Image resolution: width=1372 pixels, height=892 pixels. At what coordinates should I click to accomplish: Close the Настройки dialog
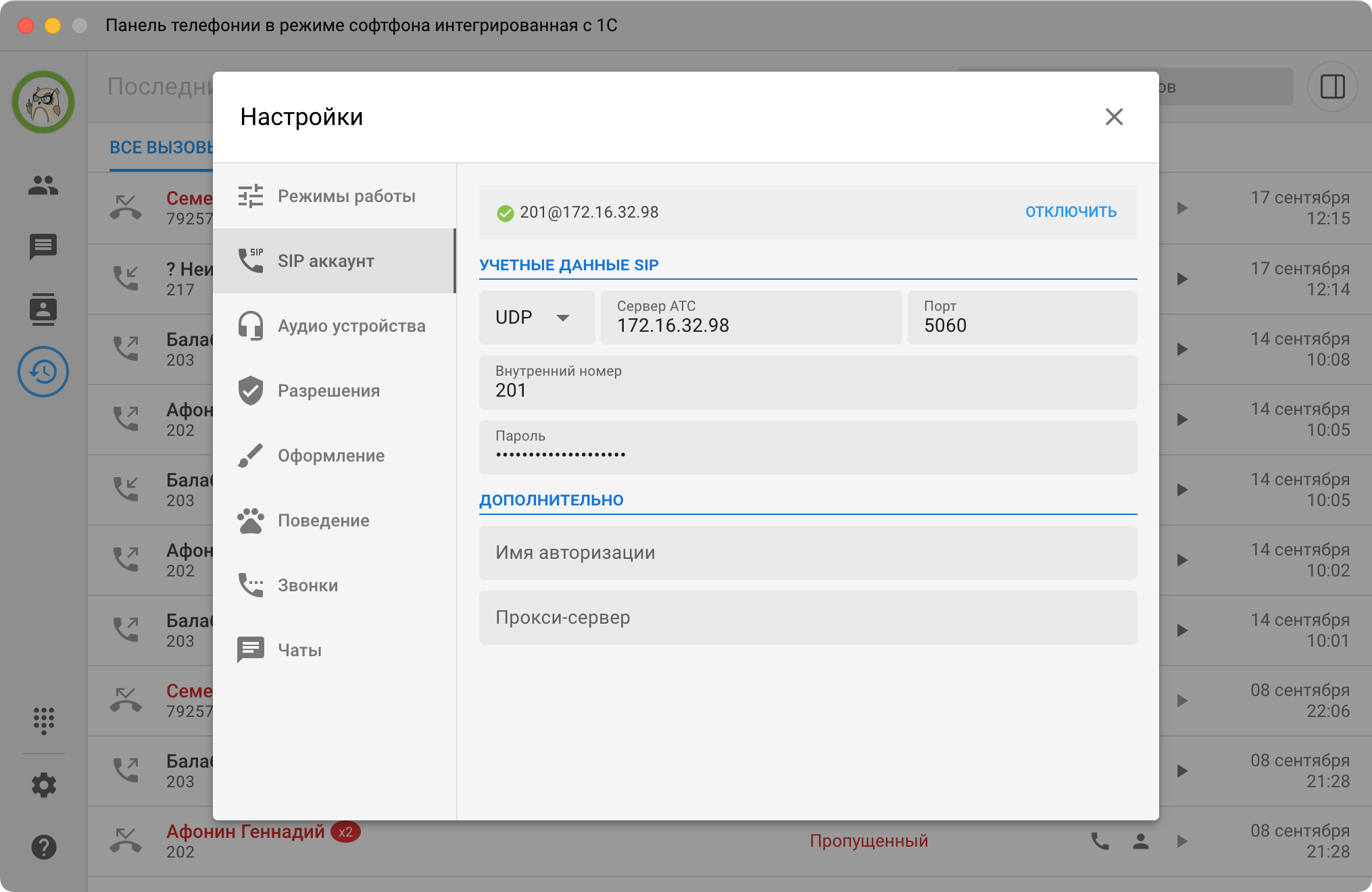tap(1114, 117)
